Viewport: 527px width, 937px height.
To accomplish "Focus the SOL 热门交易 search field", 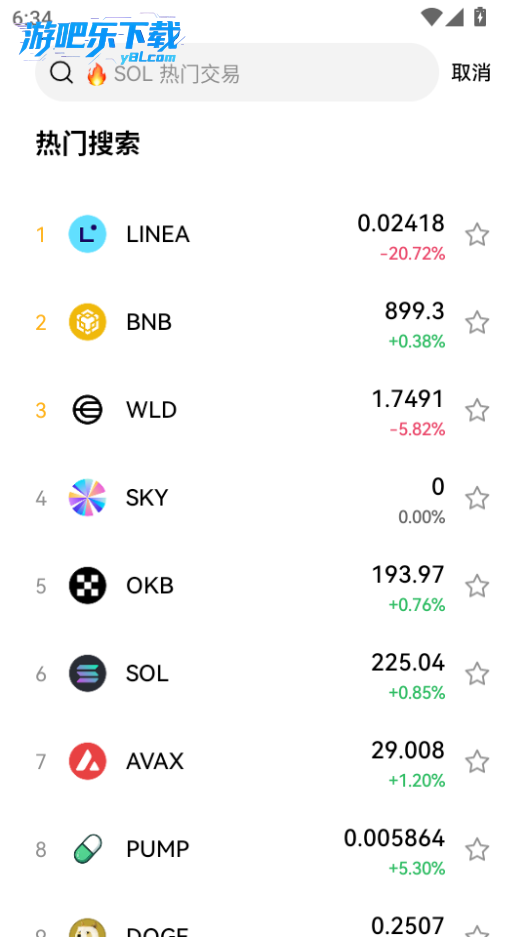I will (x=237, y=73).
